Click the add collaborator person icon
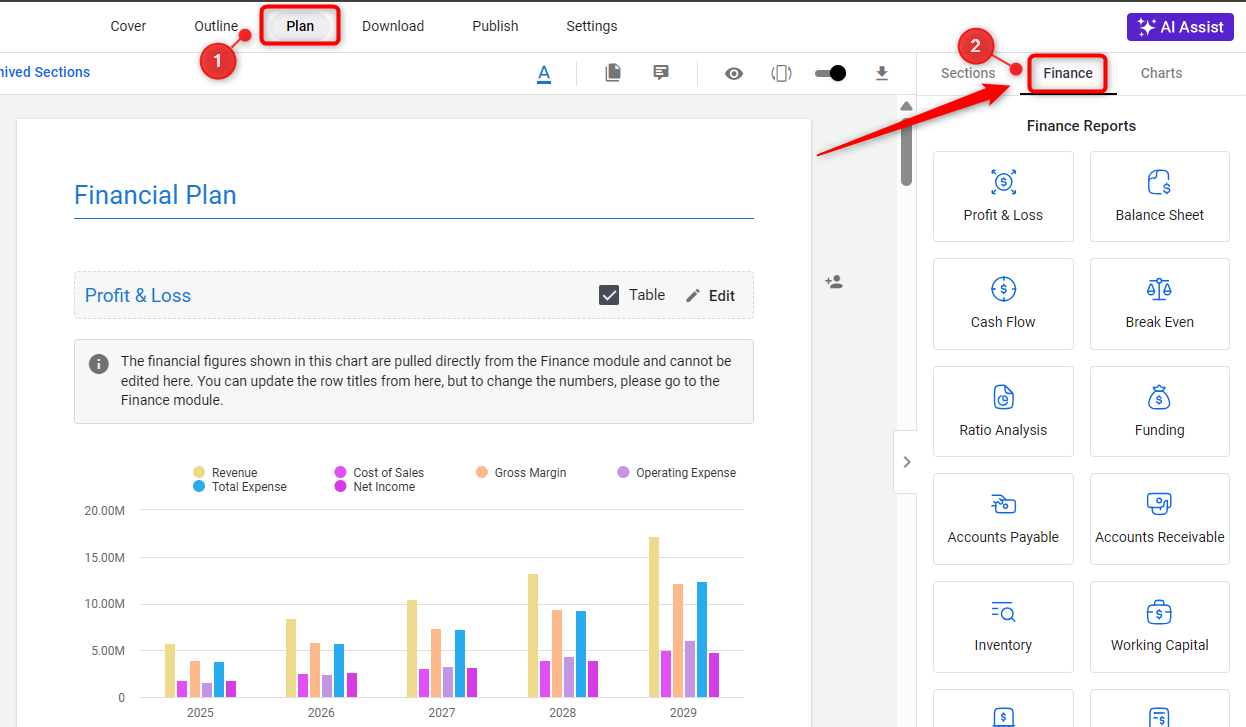Image resolution: width=1246 pixels, height=727 pixels. click(x=834, y=282)
